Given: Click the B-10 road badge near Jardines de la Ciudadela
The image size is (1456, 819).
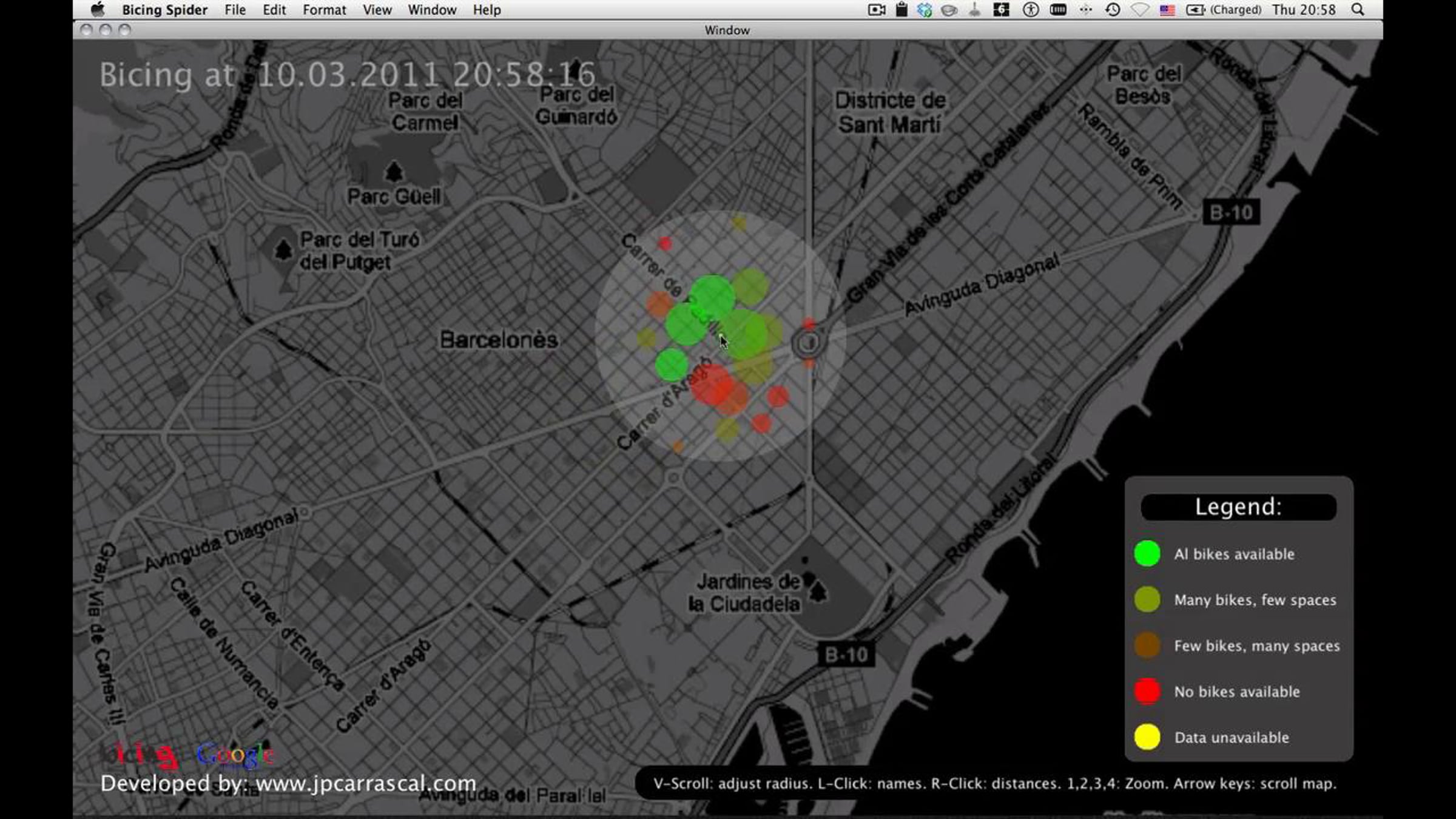Looking at the screenshot, I should (846, 655).
